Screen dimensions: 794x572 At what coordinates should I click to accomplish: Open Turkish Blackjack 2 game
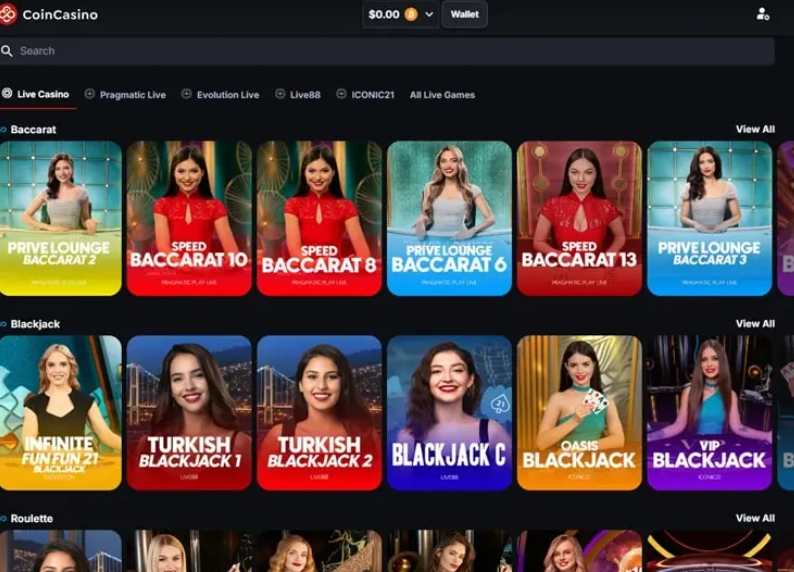tap(319, 413)
